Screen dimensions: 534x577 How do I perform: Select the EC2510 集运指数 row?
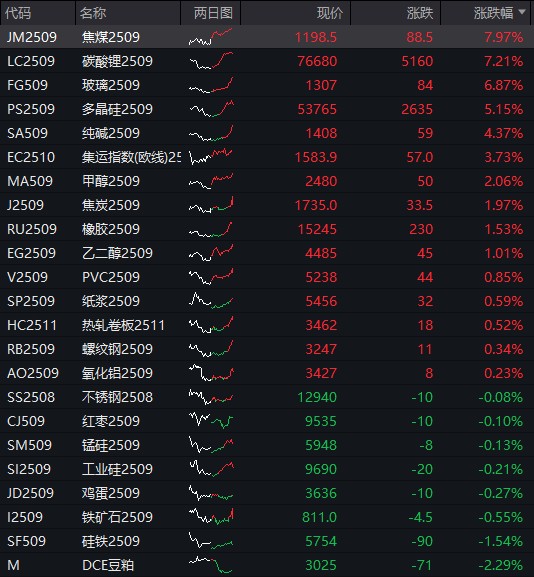pos(267,157)
